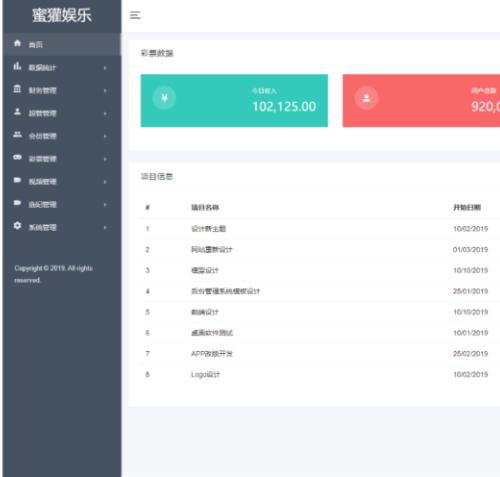
Task: Open the 视频管理 menu label
Action: (42, 182)
